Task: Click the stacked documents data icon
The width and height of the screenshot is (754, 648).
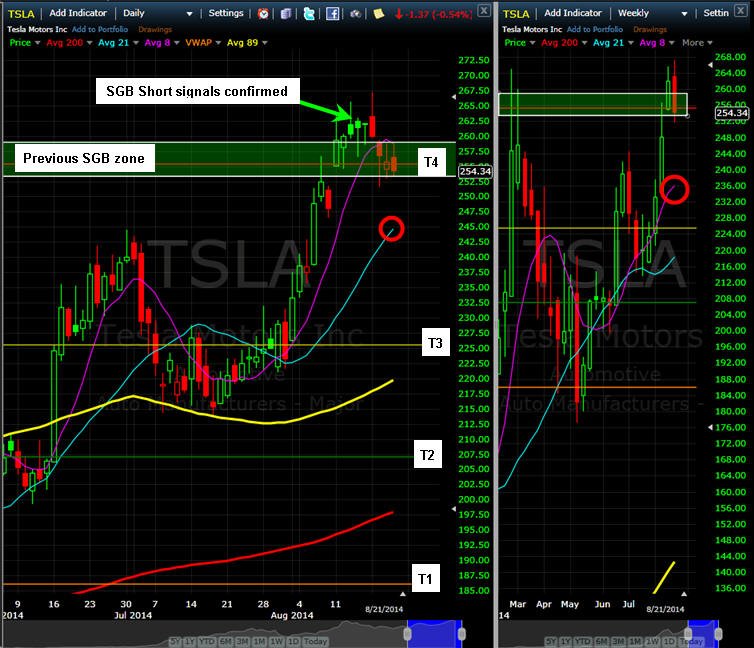Action: [286, 13]
